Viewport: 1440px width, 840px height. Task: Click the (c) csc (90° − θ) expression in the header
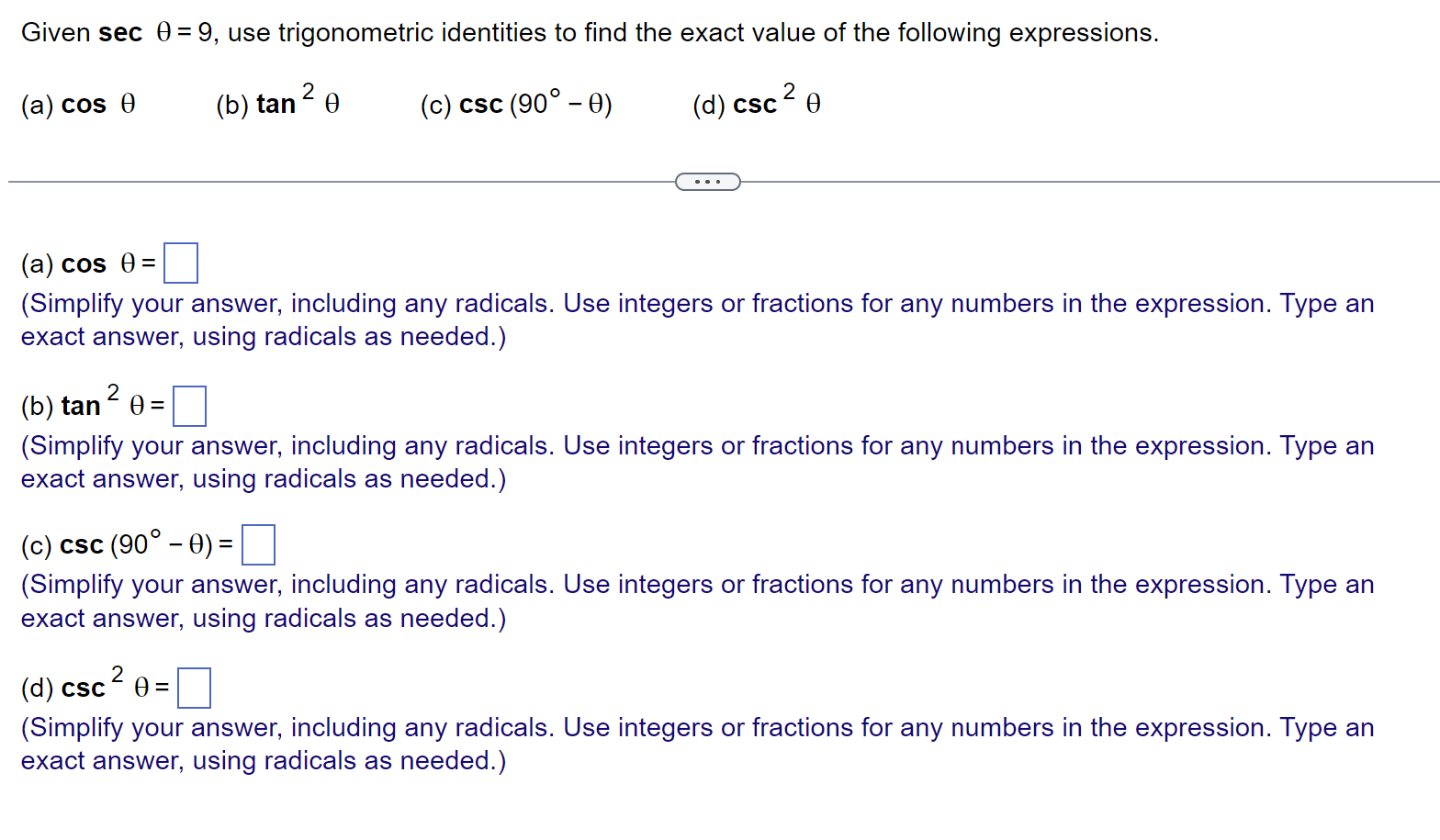coord(516,104)
